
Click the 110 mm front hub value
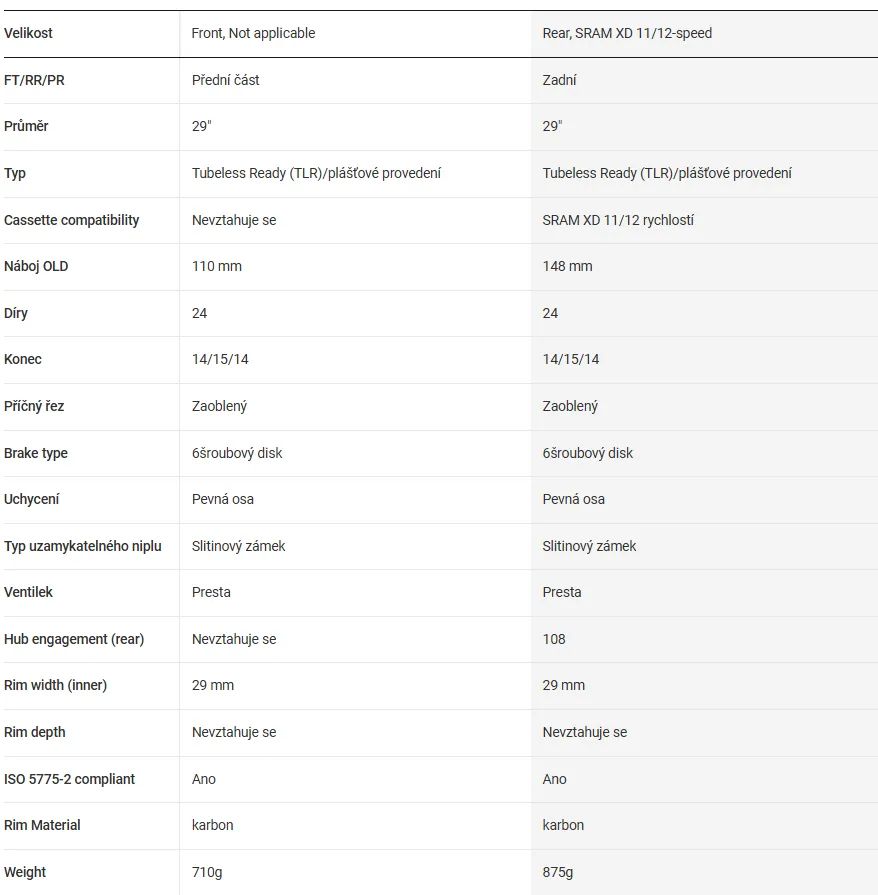click(216, 267)
